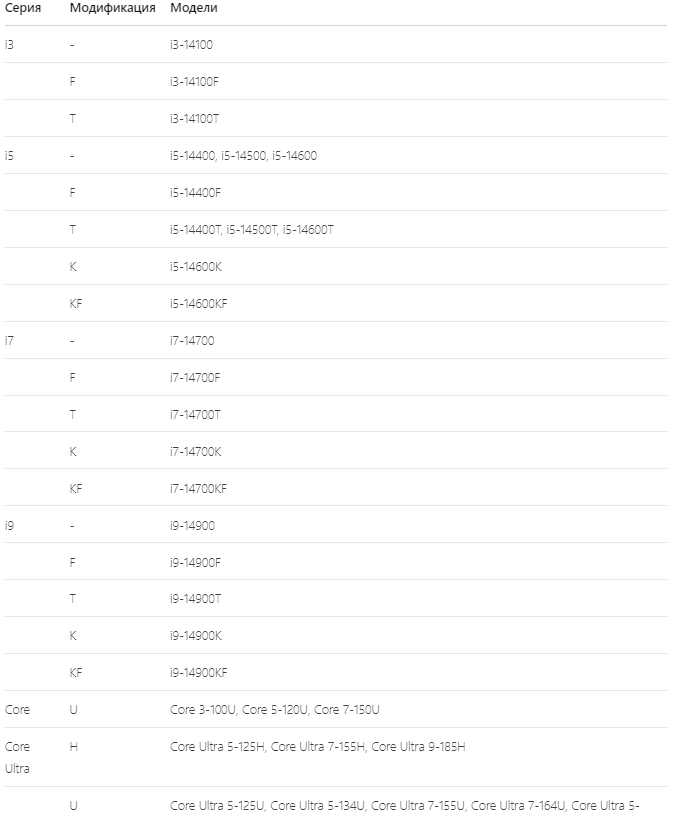Select the i7-14700KF model cell
Image resolution: width=681 pixels, height=817 pixels.
[199, 489]
